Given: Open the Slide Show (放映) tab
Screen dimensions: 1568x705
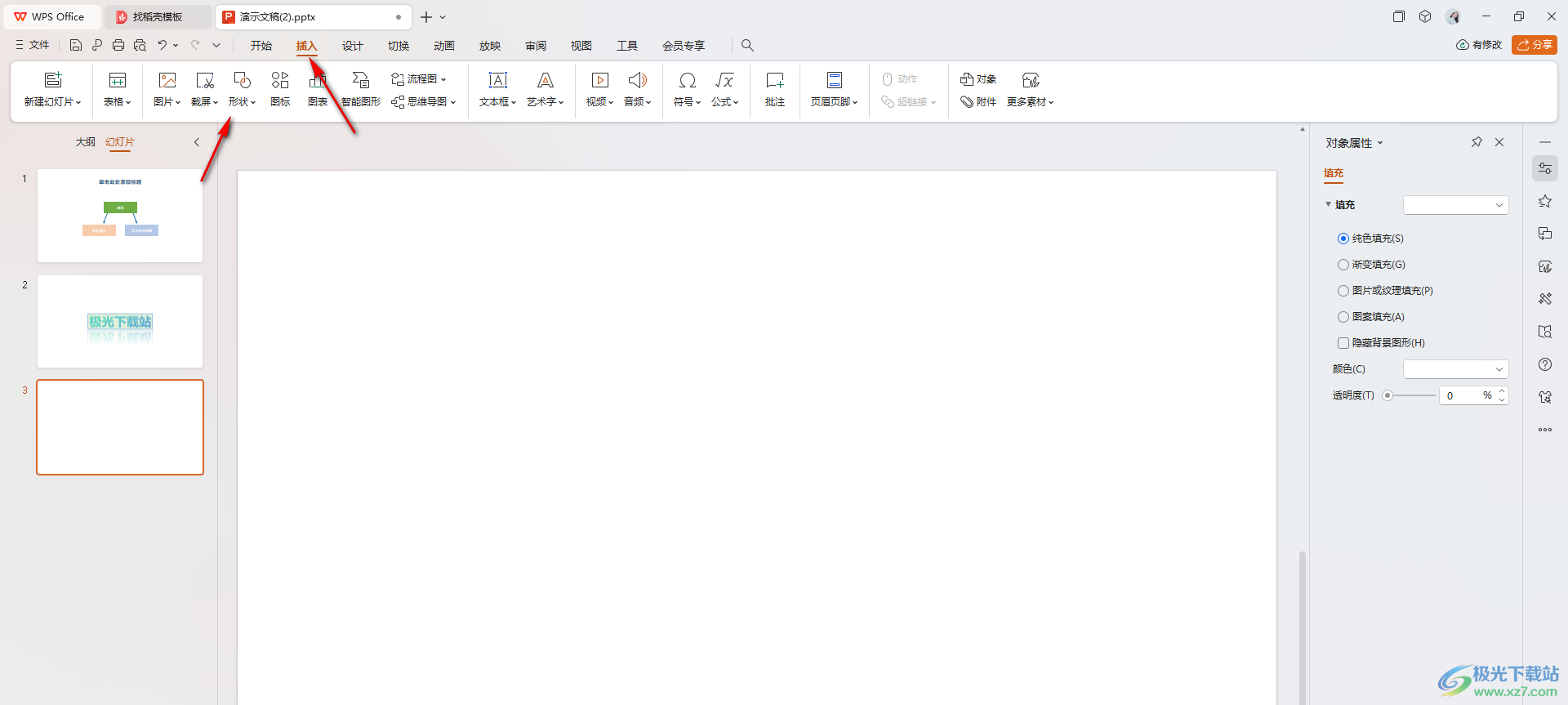Looking at the screenshot, I should coord(490,46).
